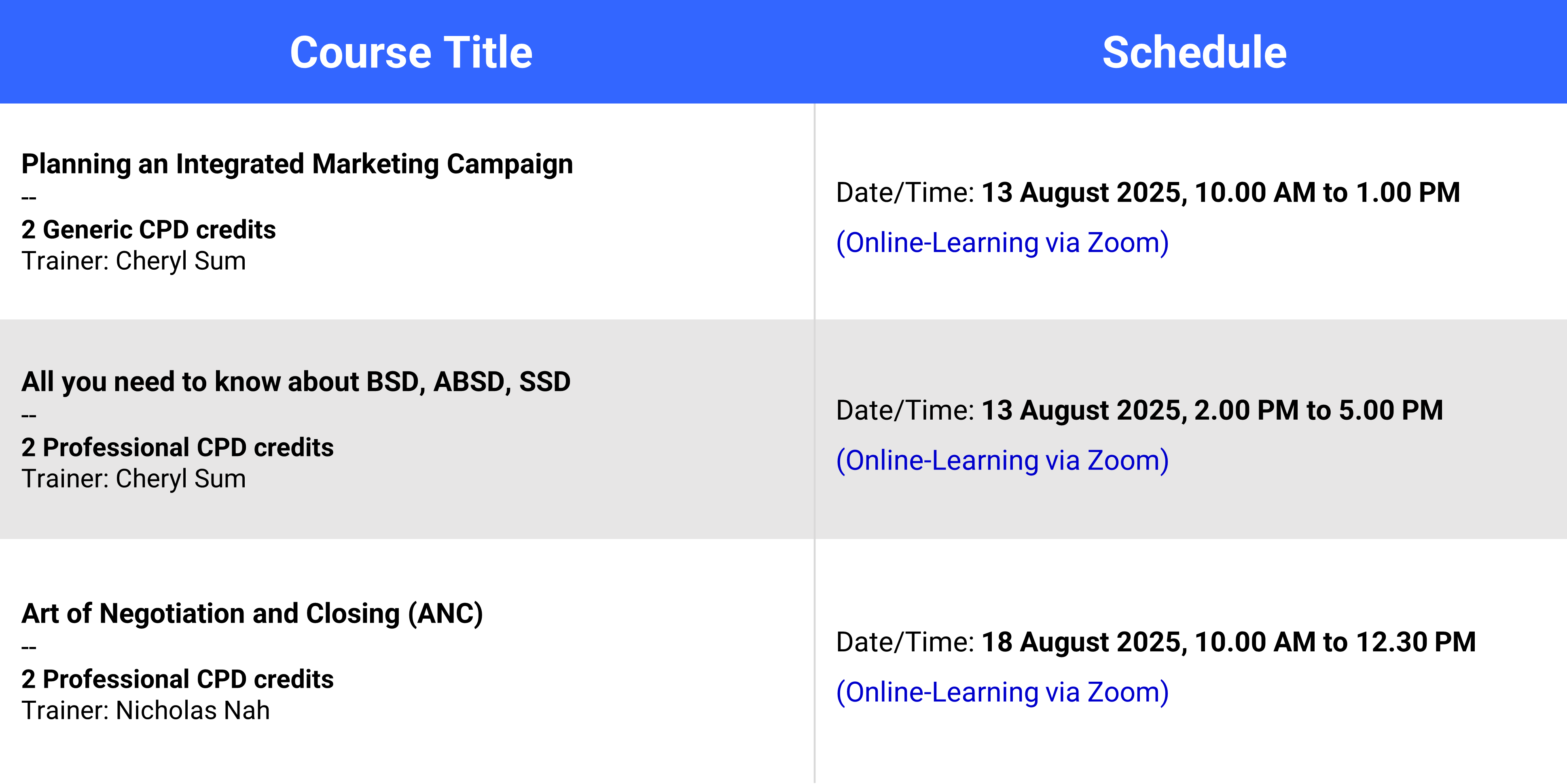Screen dimensions: 1567x784
Task: Open Planning an Integrated Marketing Campaign course
Action: 297,164
